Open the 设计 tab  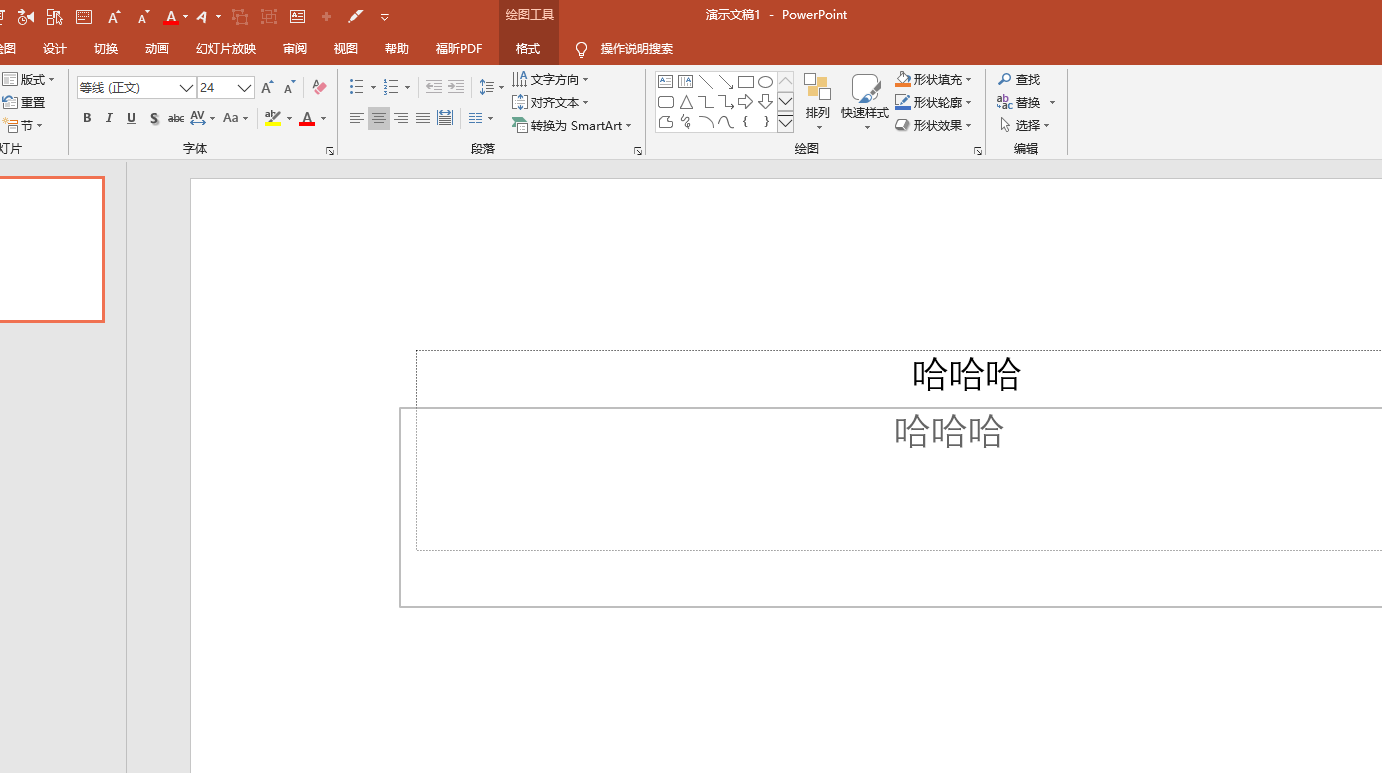[55, 49]
